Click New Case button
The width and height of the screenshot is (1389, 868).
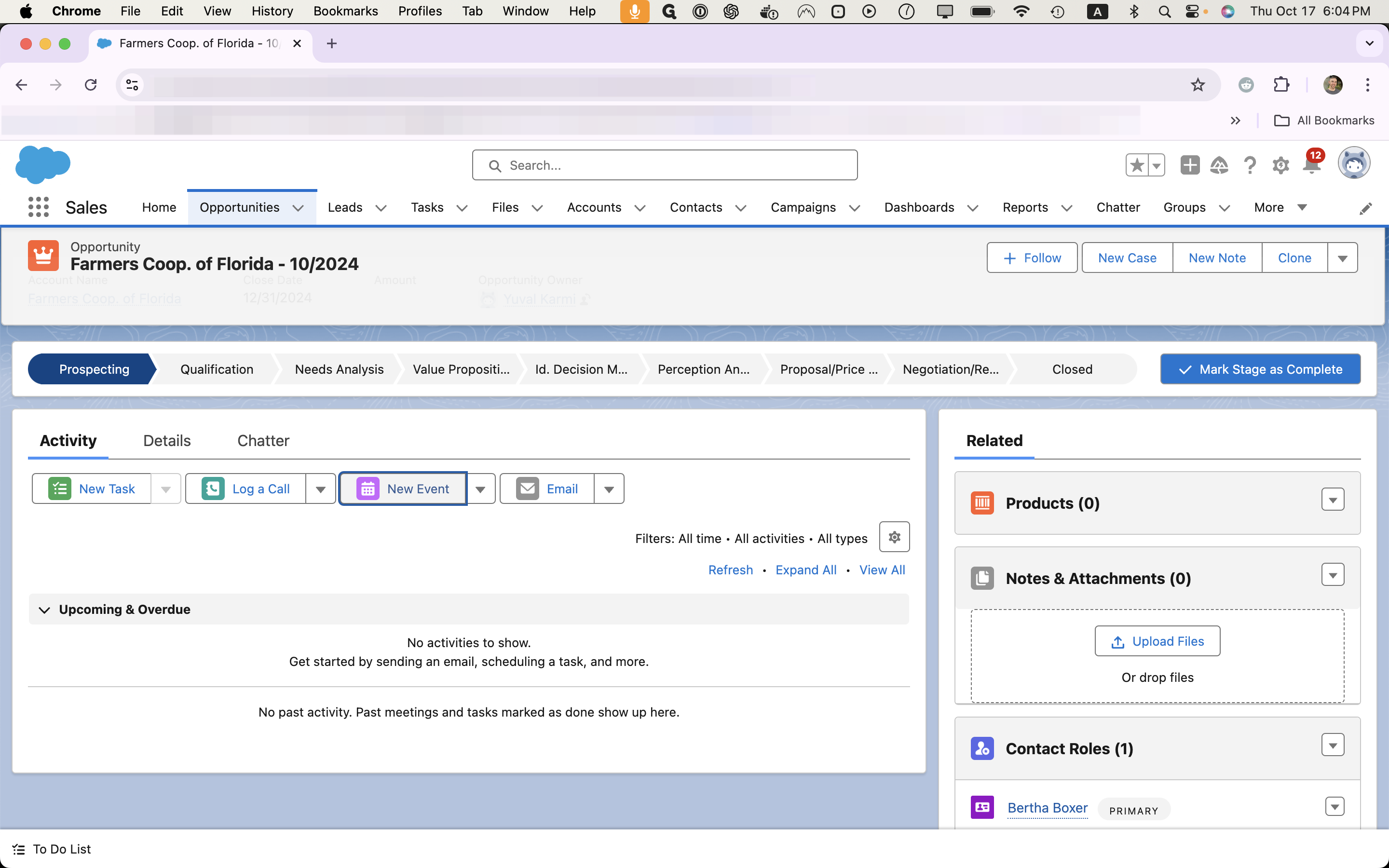pyautogui.click(x=1127, y=258)
